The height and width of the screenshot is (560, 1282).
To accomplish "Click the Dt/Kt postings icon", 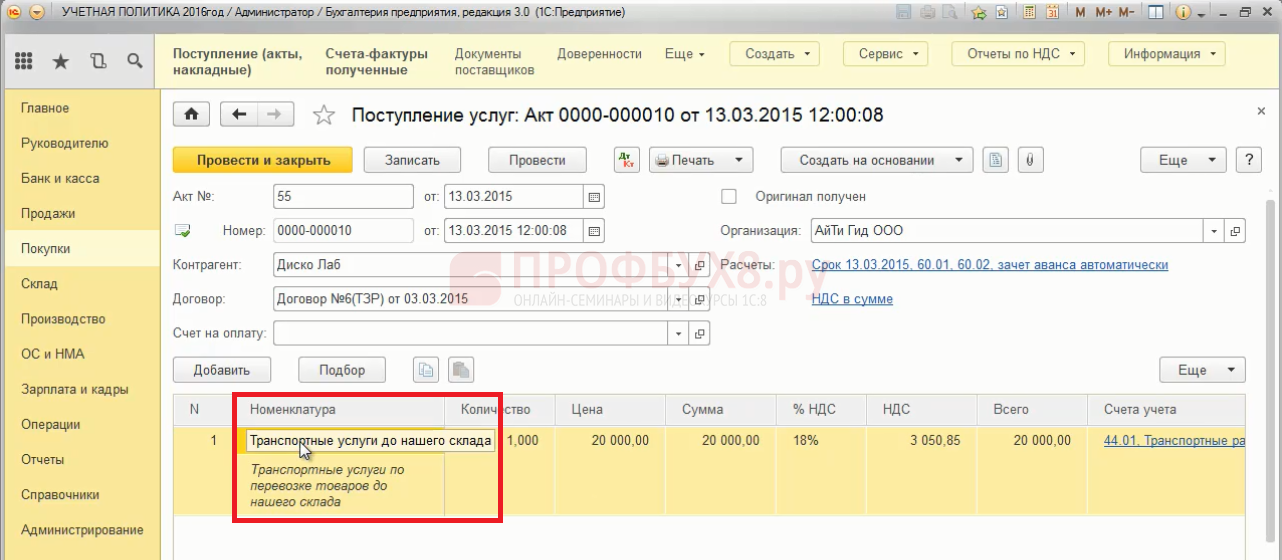I will coord(626,160).
